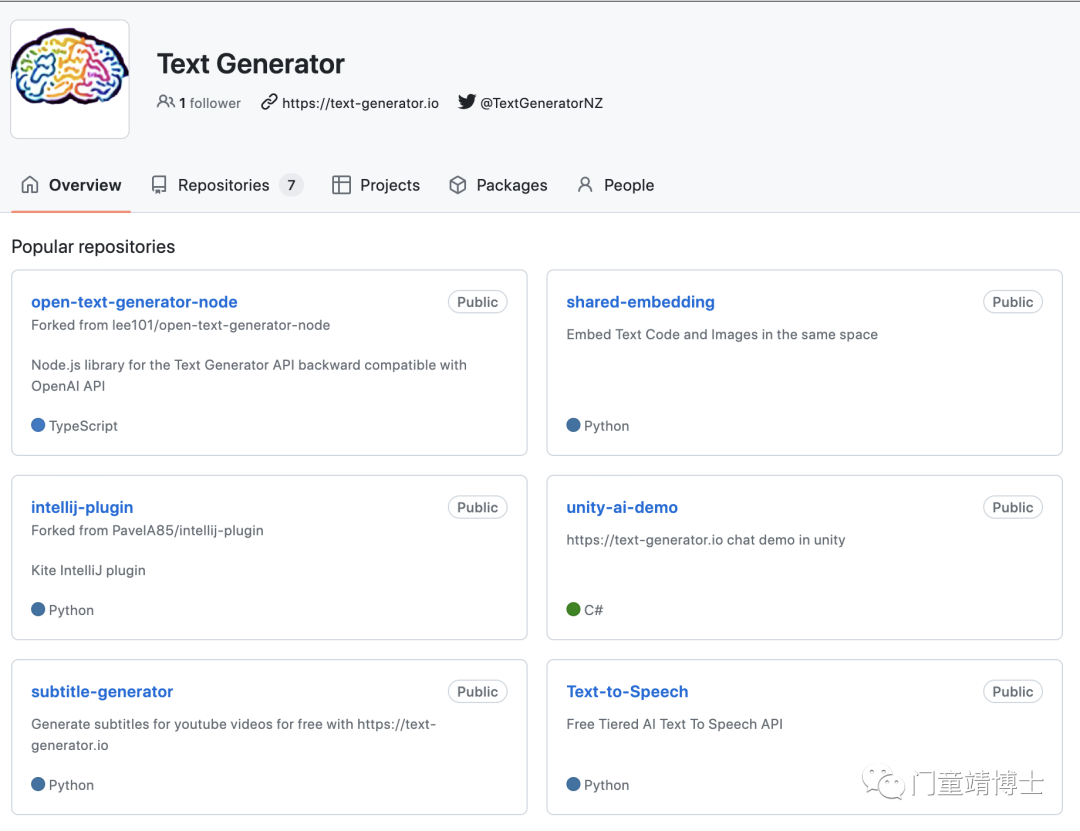Click the 'TypeScript' language label
Image resolution: width=1080 pixels, height=831 pixels.
(x=83, y=426)
